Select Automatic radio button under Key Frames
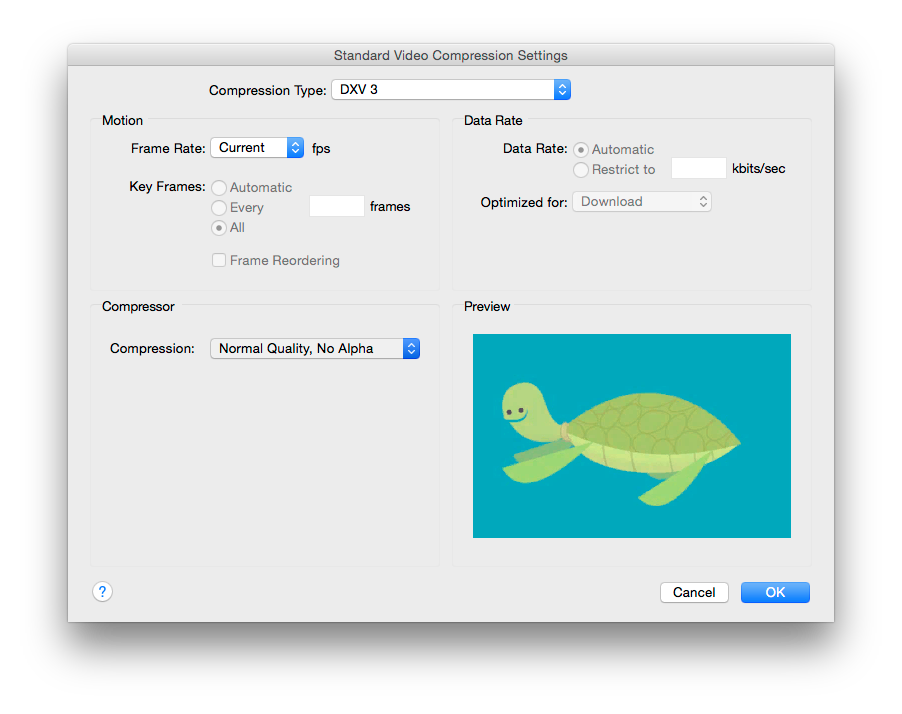902x714 pixels. [x=219, y=188]
